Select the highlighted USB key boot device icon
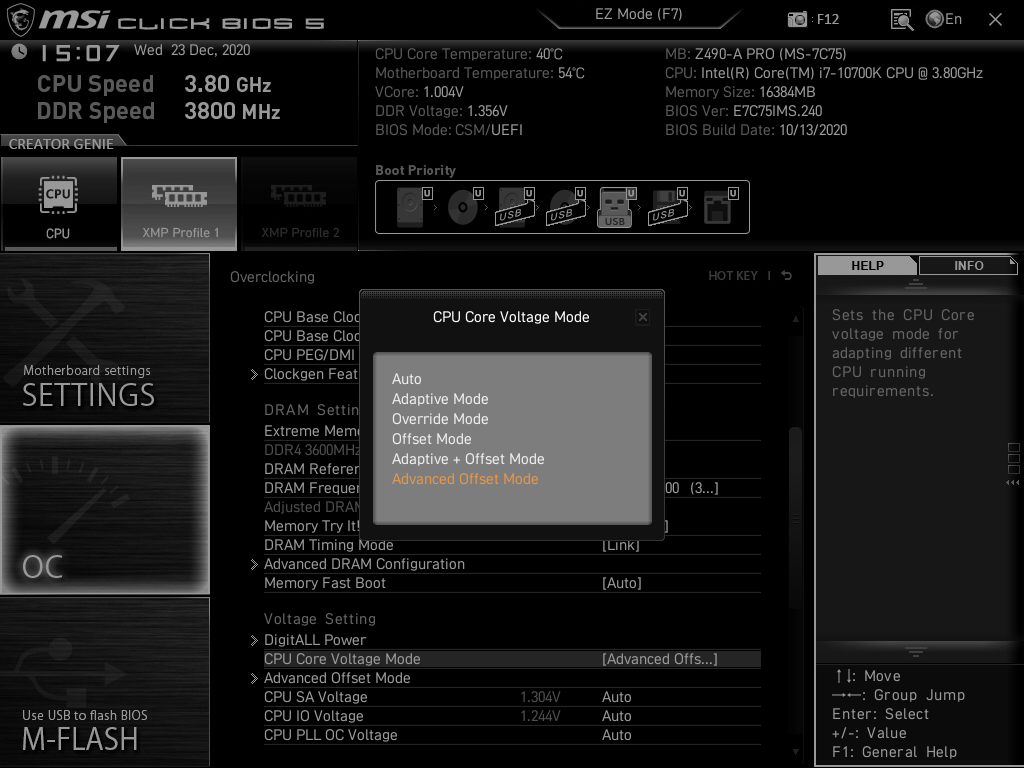The height and width of the screenshot is (768, 1024). (x=616, y=207)
